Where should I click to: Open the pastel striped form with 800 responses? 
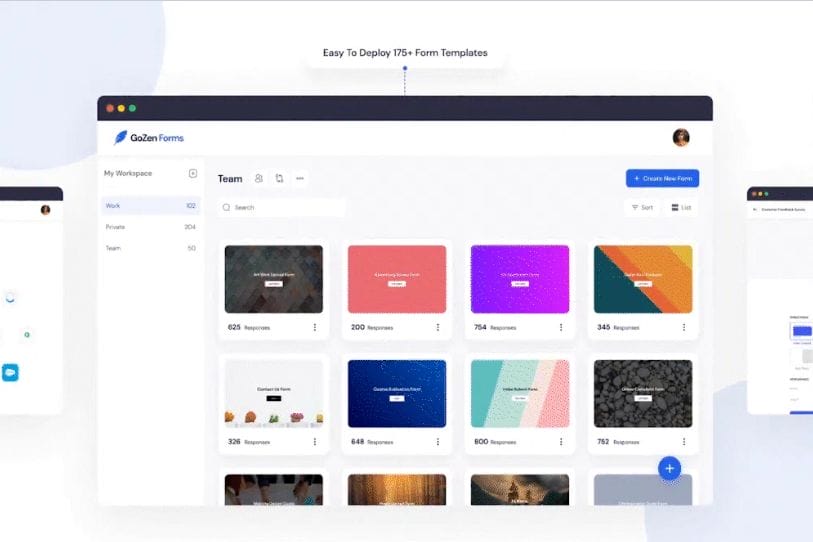pyautogui.click(x=520, y=394)
